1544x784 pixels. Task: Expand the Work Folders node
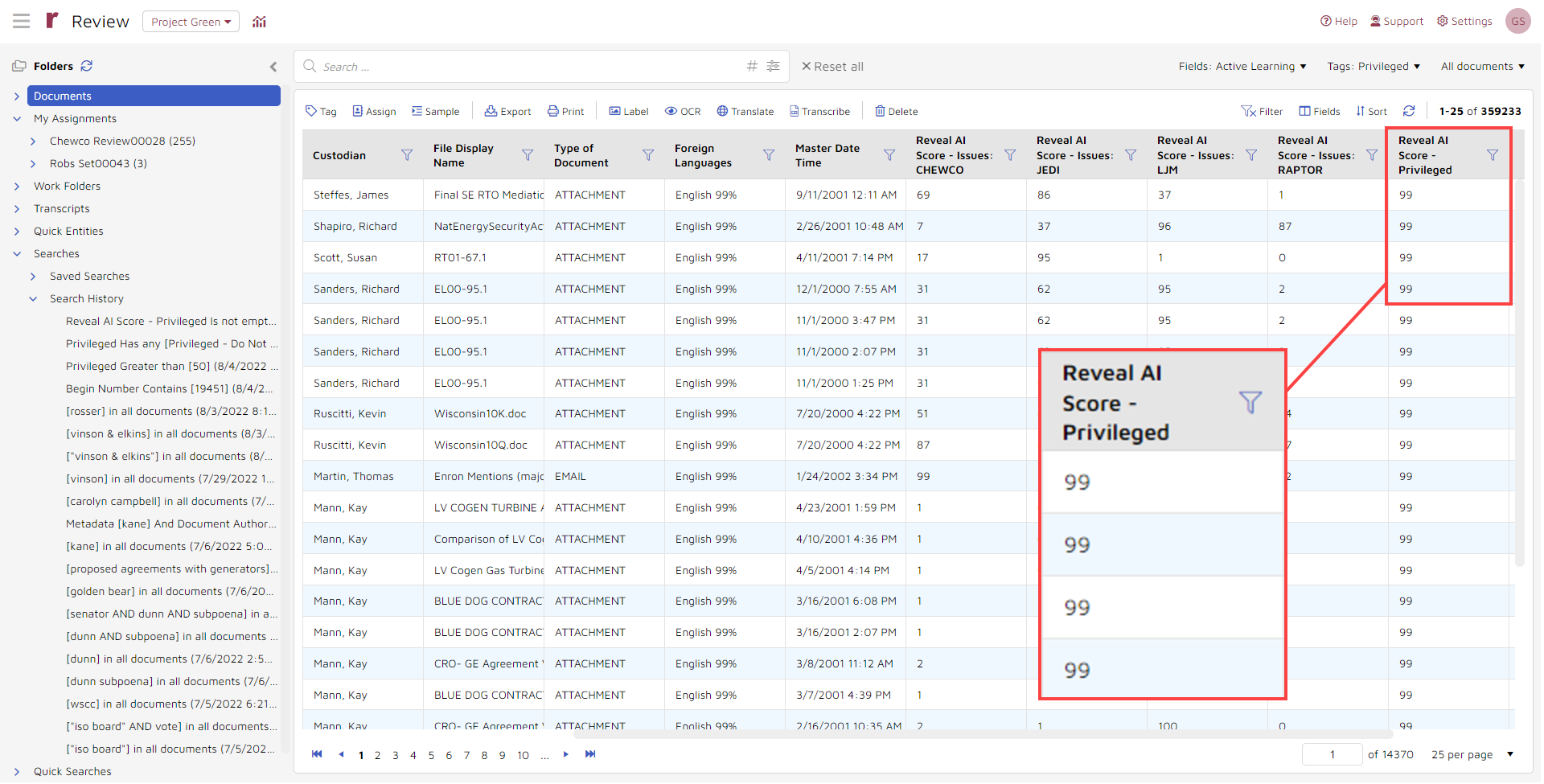pos(17,186)
